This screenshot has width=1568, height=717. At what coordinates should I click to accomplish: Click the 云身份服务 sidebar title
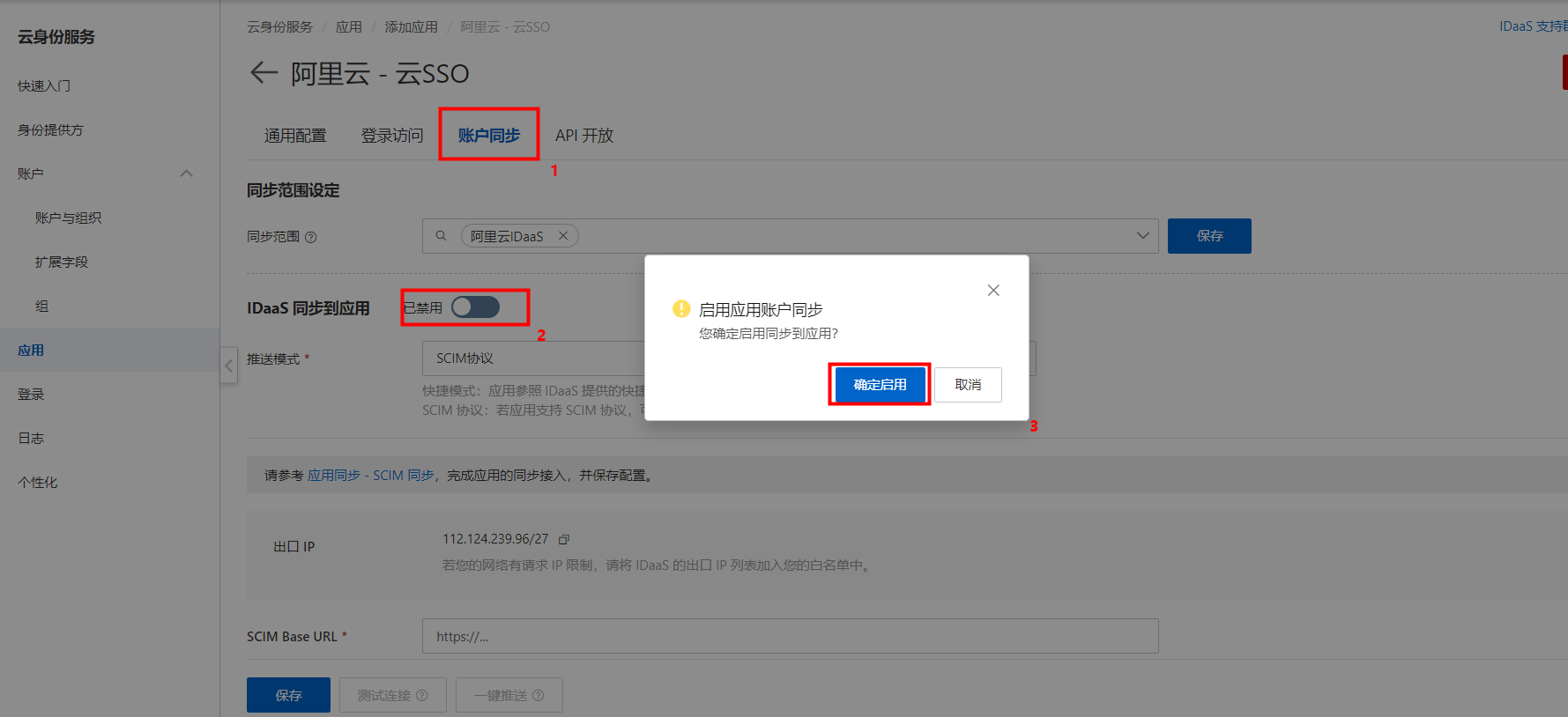(x=56, y=37)
